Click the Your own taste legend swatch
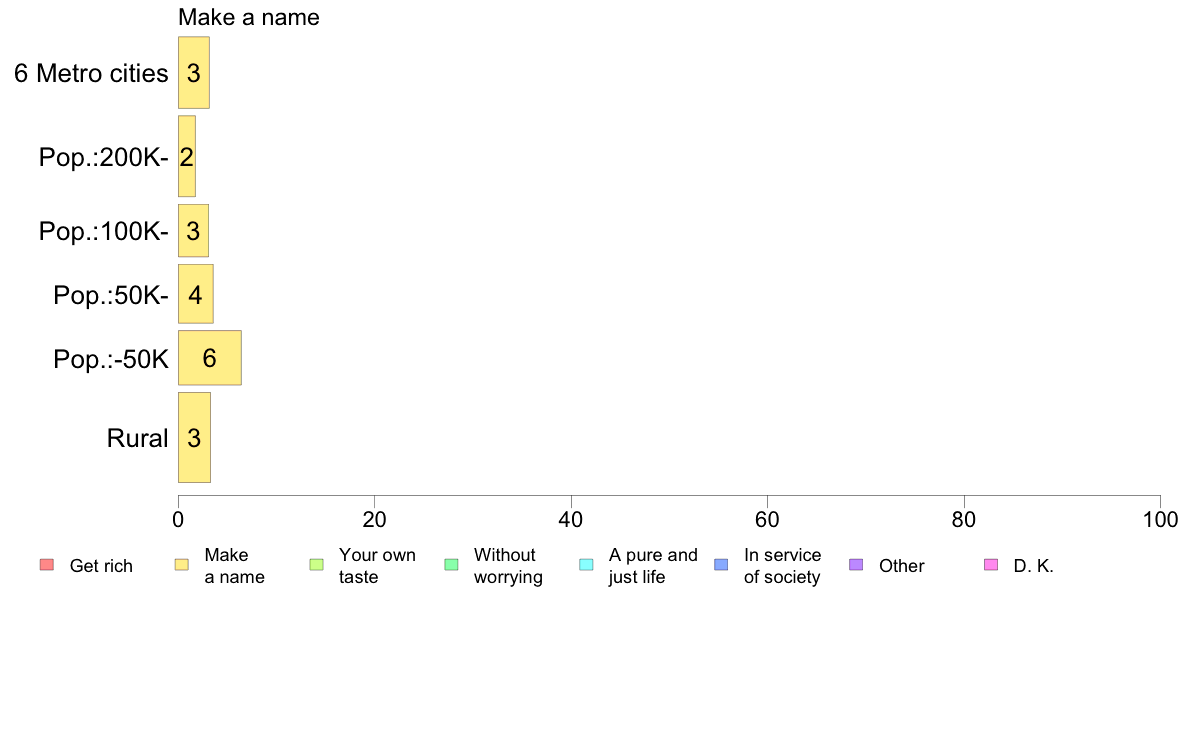Viewport: 1188px width, 736px height. [x=317, y=565]
